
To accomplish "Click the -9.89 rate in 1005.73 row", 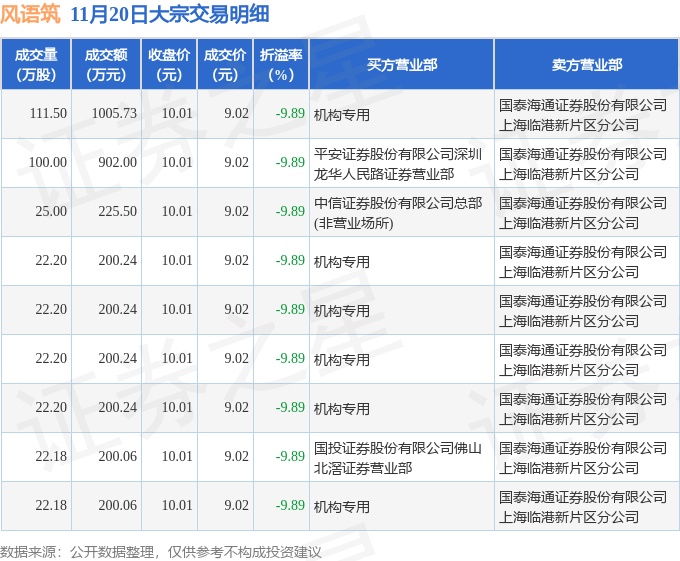I will 290,114.
